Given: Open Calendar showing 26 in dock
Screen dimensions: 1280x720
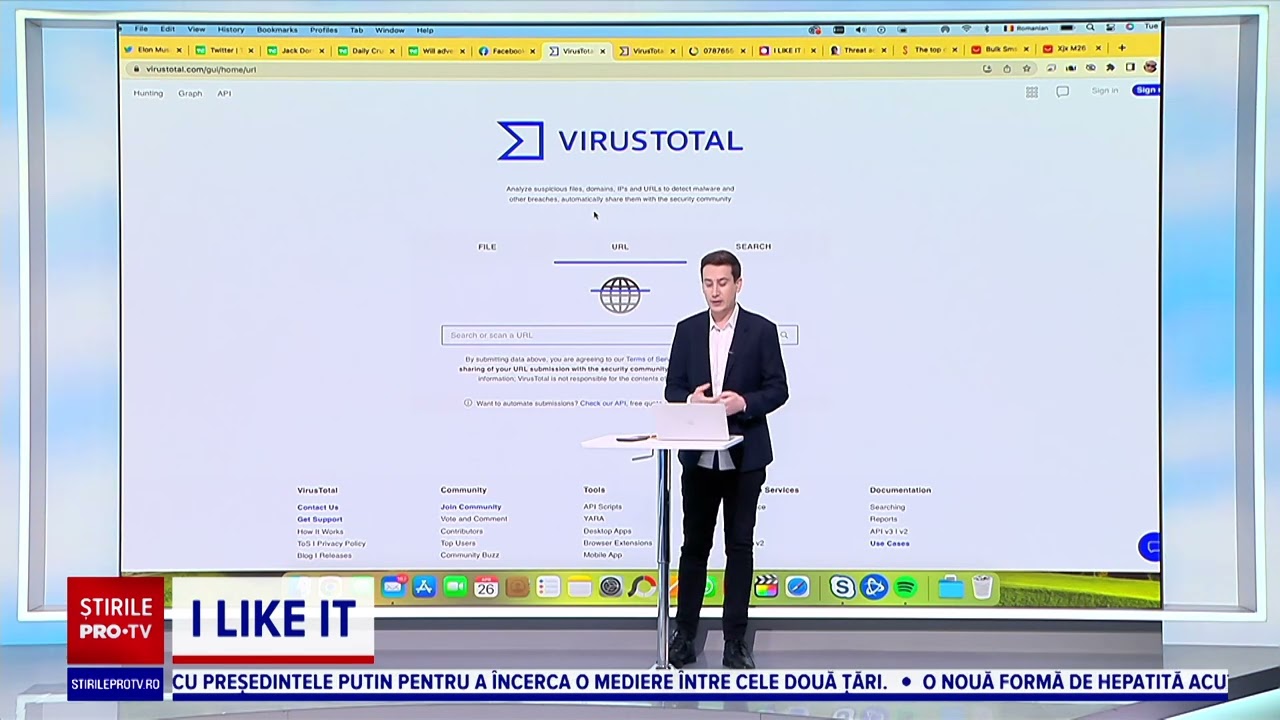Looking at the screenshot, I should [x=486, y=587].
